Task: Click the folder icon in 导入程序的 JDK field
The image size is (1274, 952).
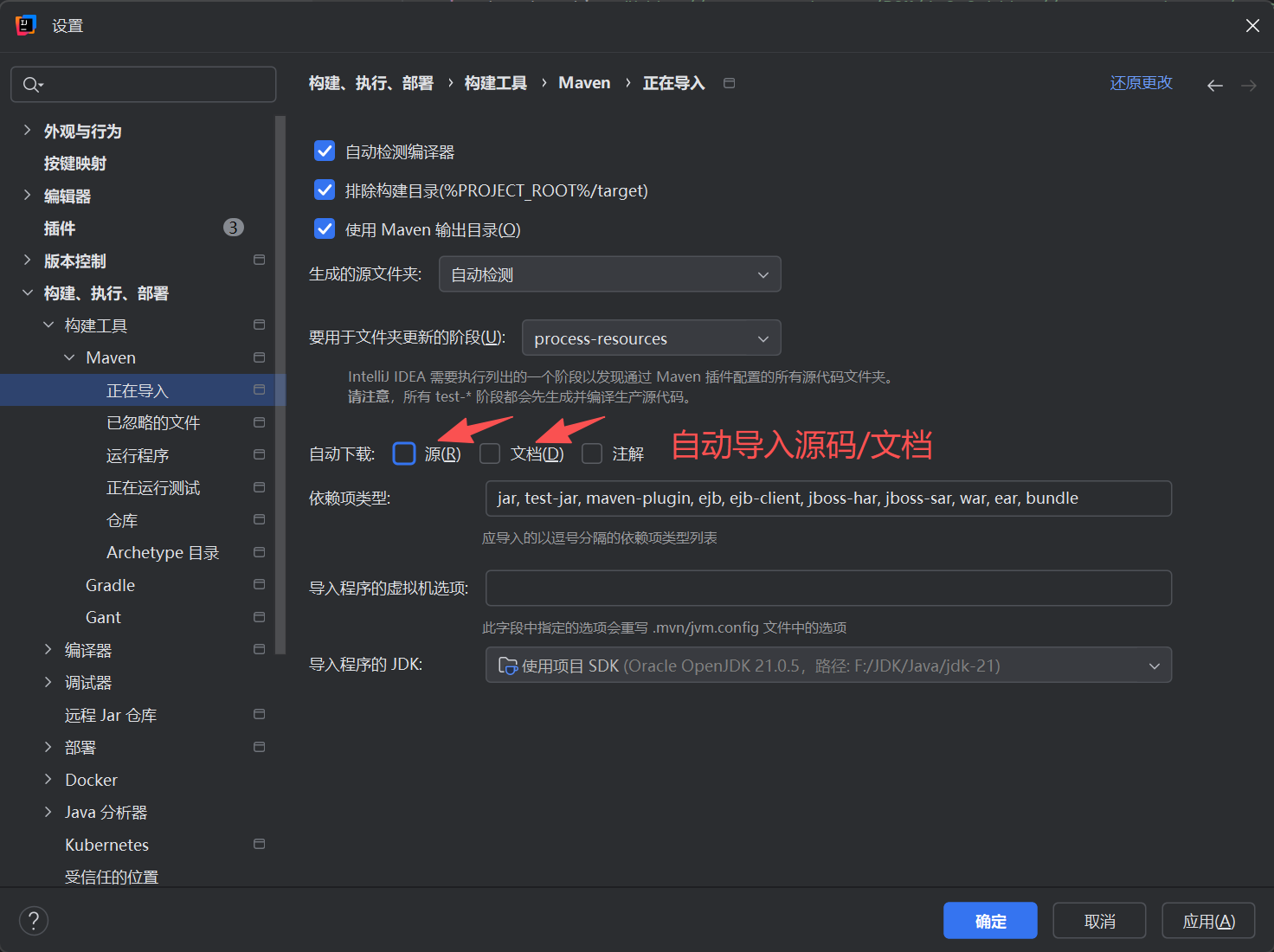Action: click(x=508, y=666)
